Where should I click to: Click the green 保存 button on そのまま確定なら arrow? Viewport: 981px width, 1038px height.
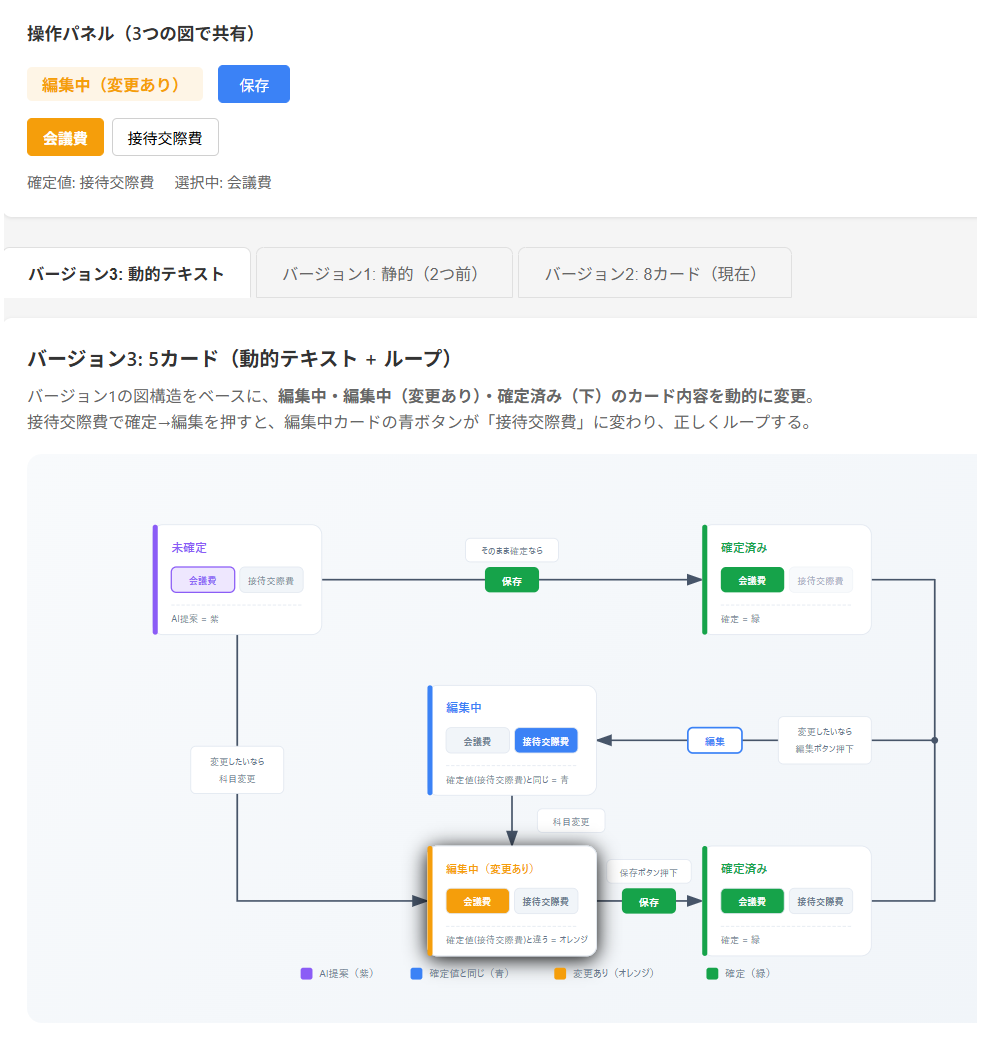click(511, 579)
